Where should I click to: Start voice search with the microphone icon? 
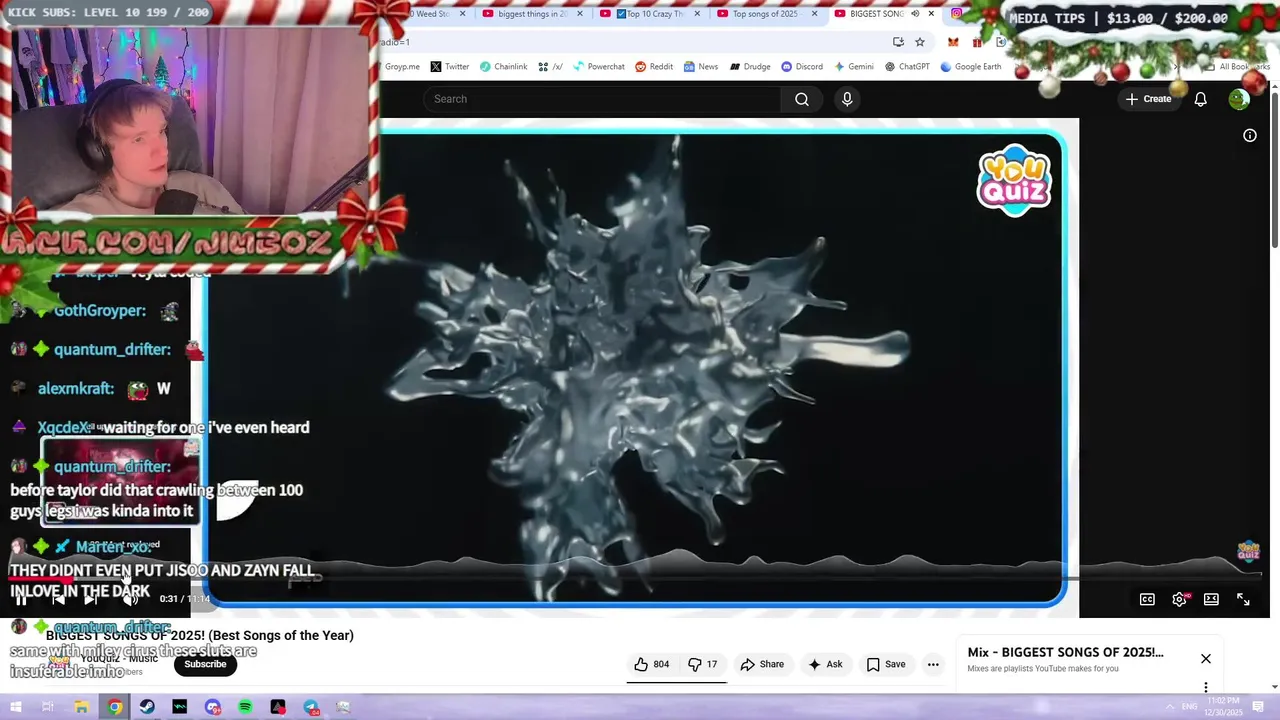click(x=847, y=99)
